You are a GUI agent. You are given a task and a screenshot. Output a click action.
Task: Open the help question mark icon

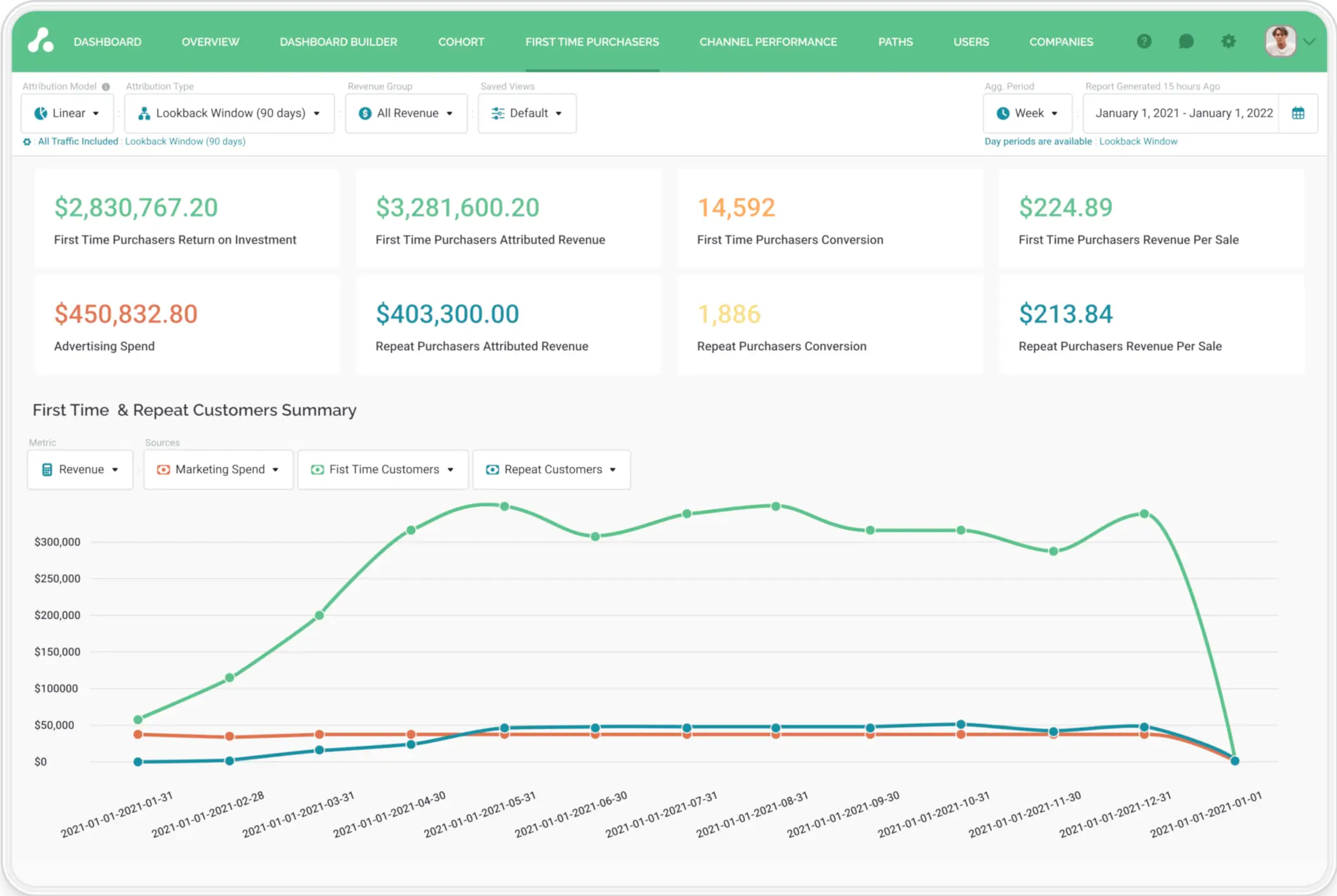[x=1144, y=42]
